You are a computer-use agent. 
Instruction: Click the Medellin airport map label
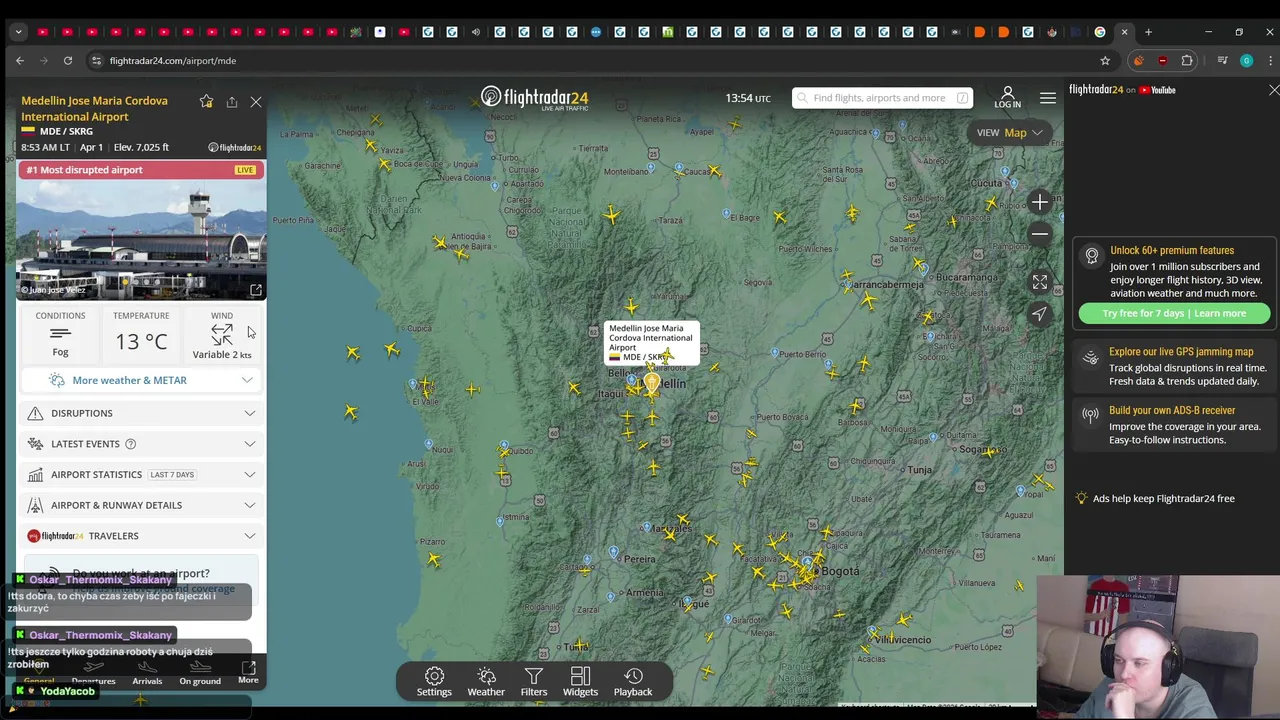click(651, 343)
